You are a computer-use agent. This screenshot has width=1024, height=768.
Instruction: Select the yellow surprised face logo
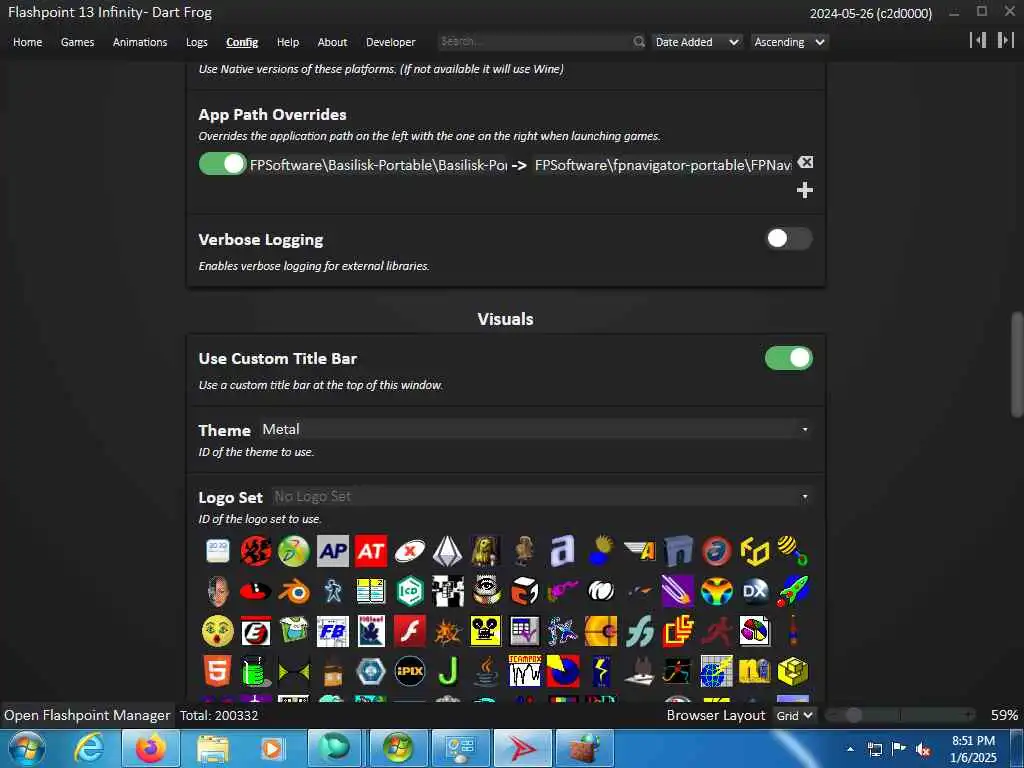217,632
